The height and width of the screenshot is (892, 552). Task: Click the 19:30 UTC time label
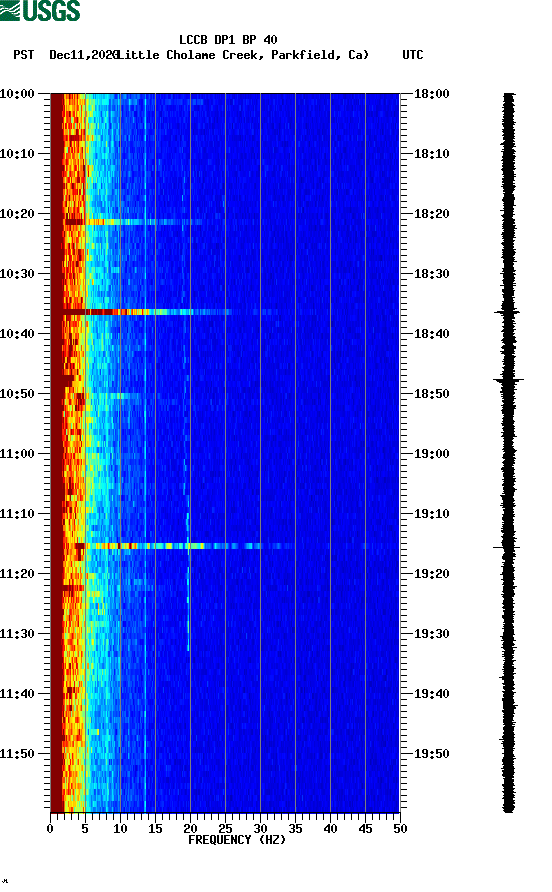click(x=431, y=634)
